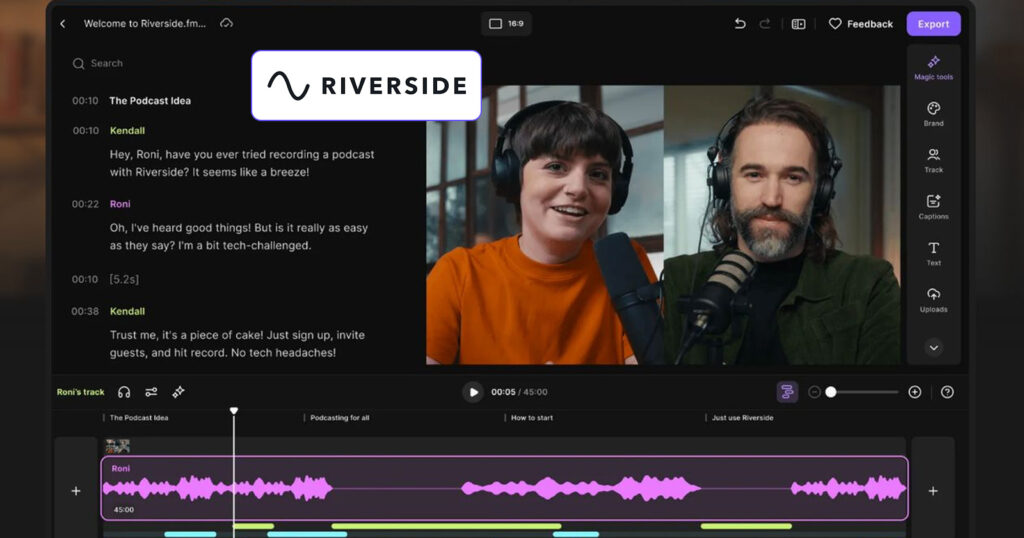Click the Export button
This screenshot has height=538, width=1024.
click(x=933, y=24)
